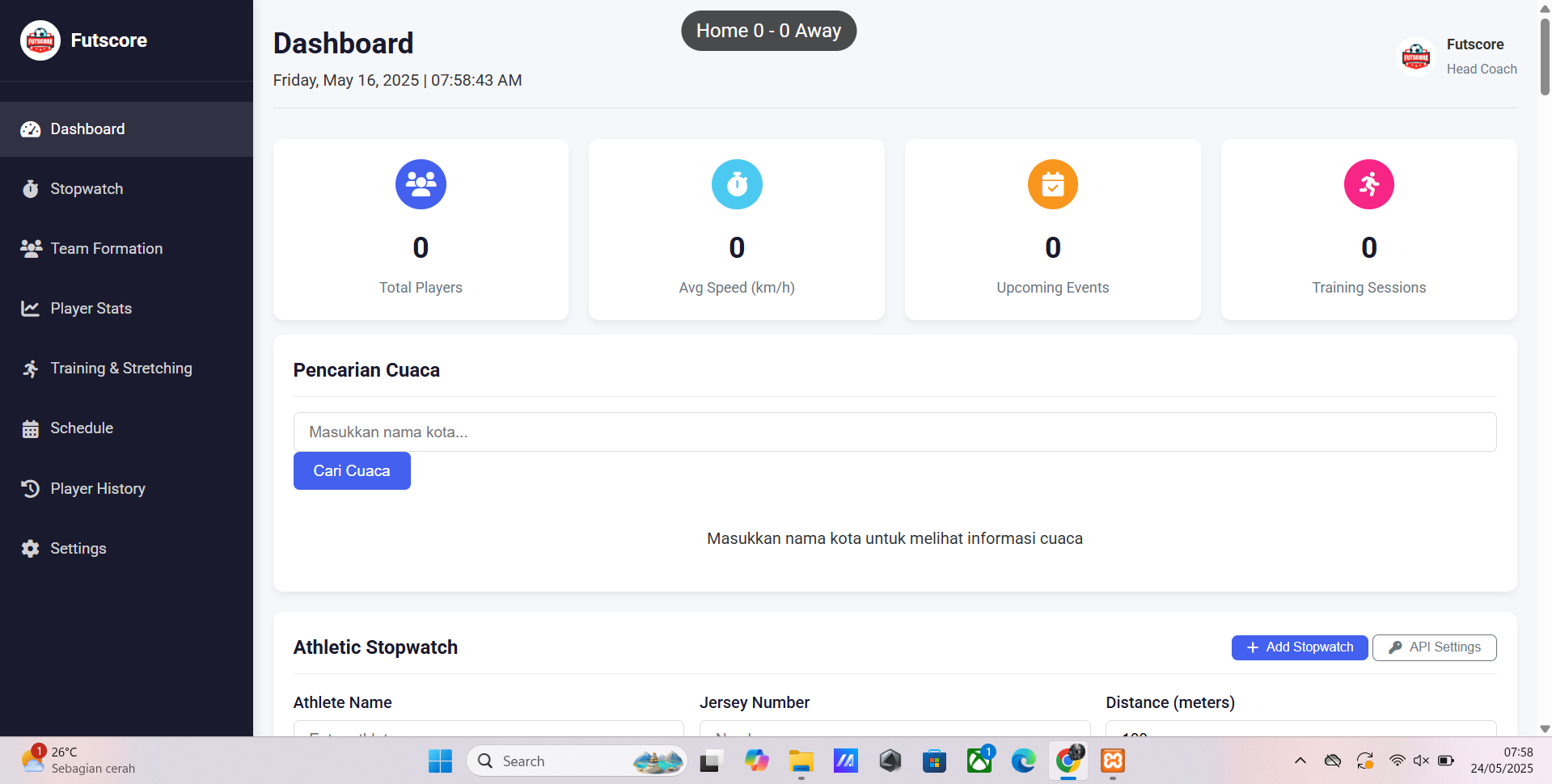Image resolution: width=1552 pixels, height=784 pixels.
Task: Click the Home 0 - 0 Away score pill
Action: [x=768, y=31]
